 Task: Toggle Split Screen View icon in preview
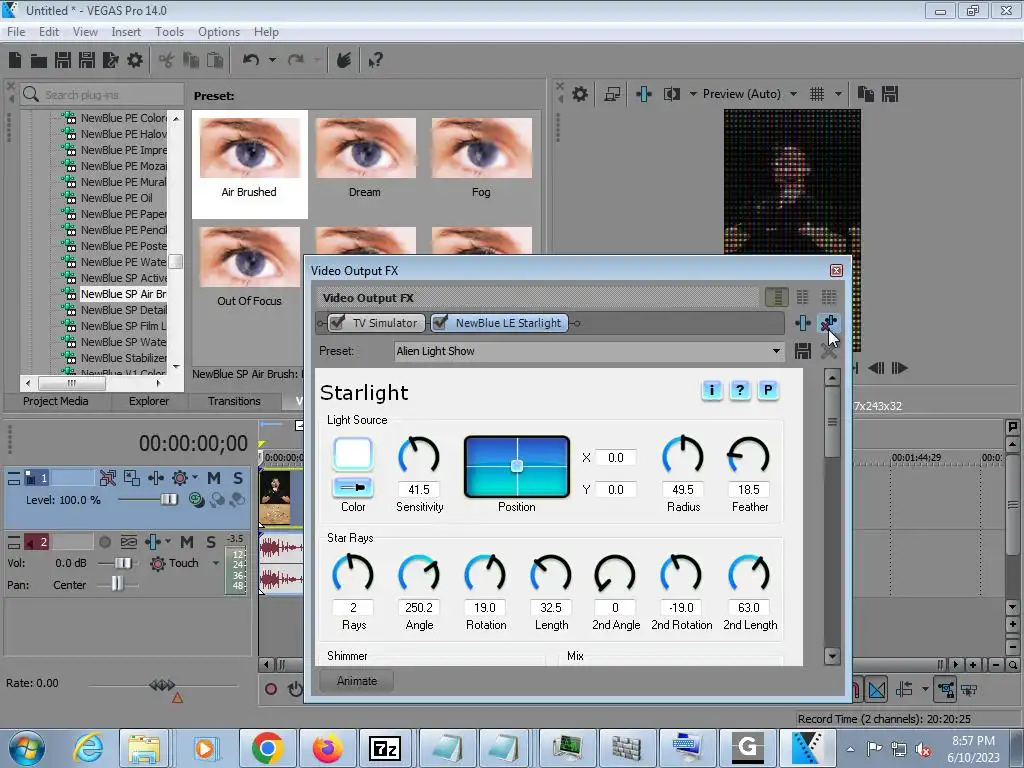click(x=671, y=94)
